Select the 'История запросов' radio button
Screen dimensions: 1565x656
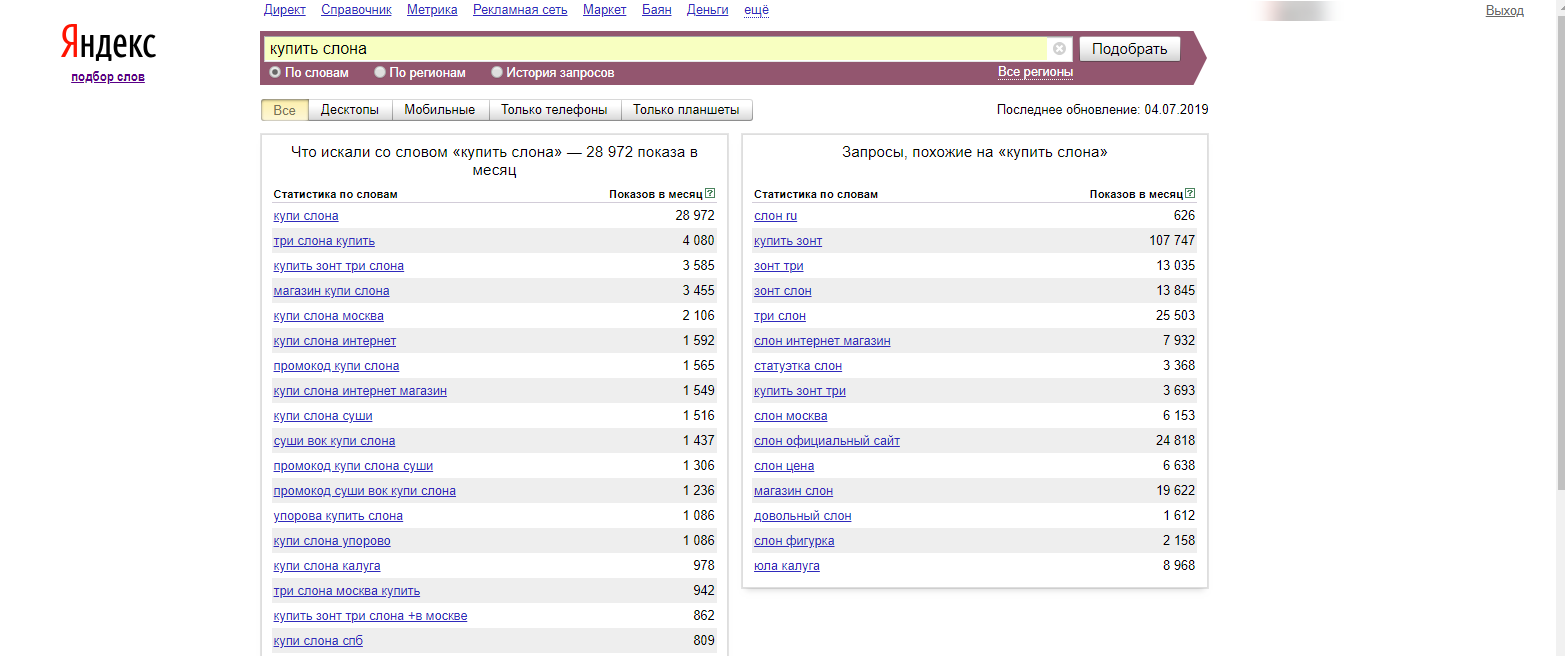tap(497, 72)
